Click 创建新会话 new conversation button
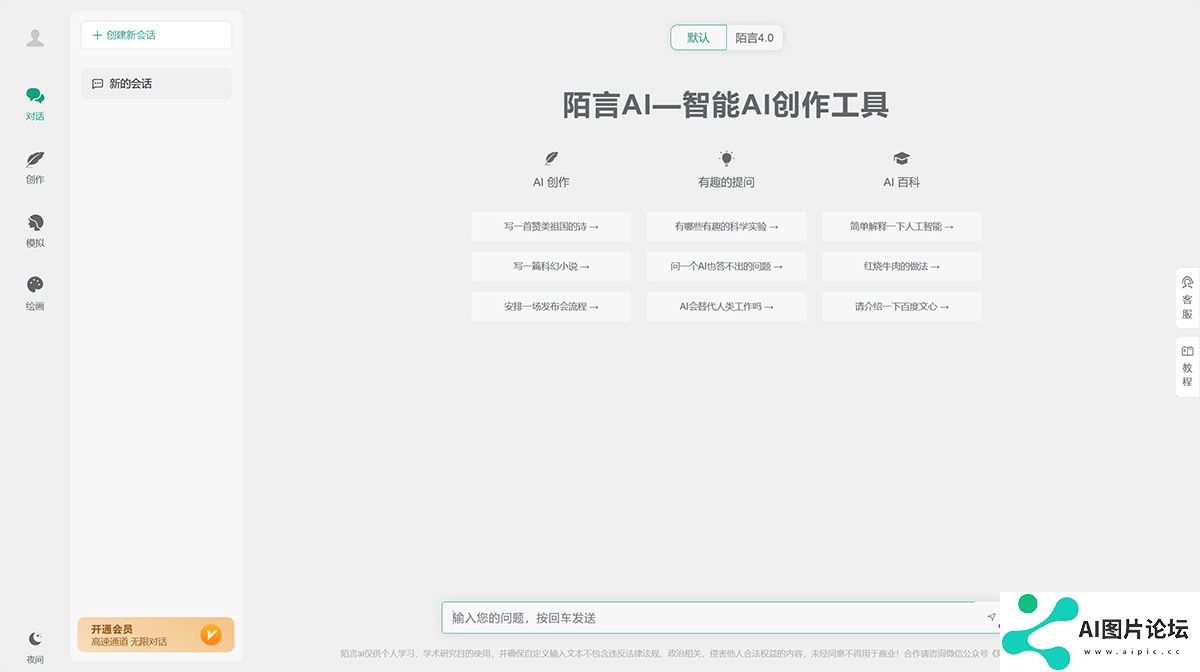Screen dimensions: 1200x672 point(156,35)
